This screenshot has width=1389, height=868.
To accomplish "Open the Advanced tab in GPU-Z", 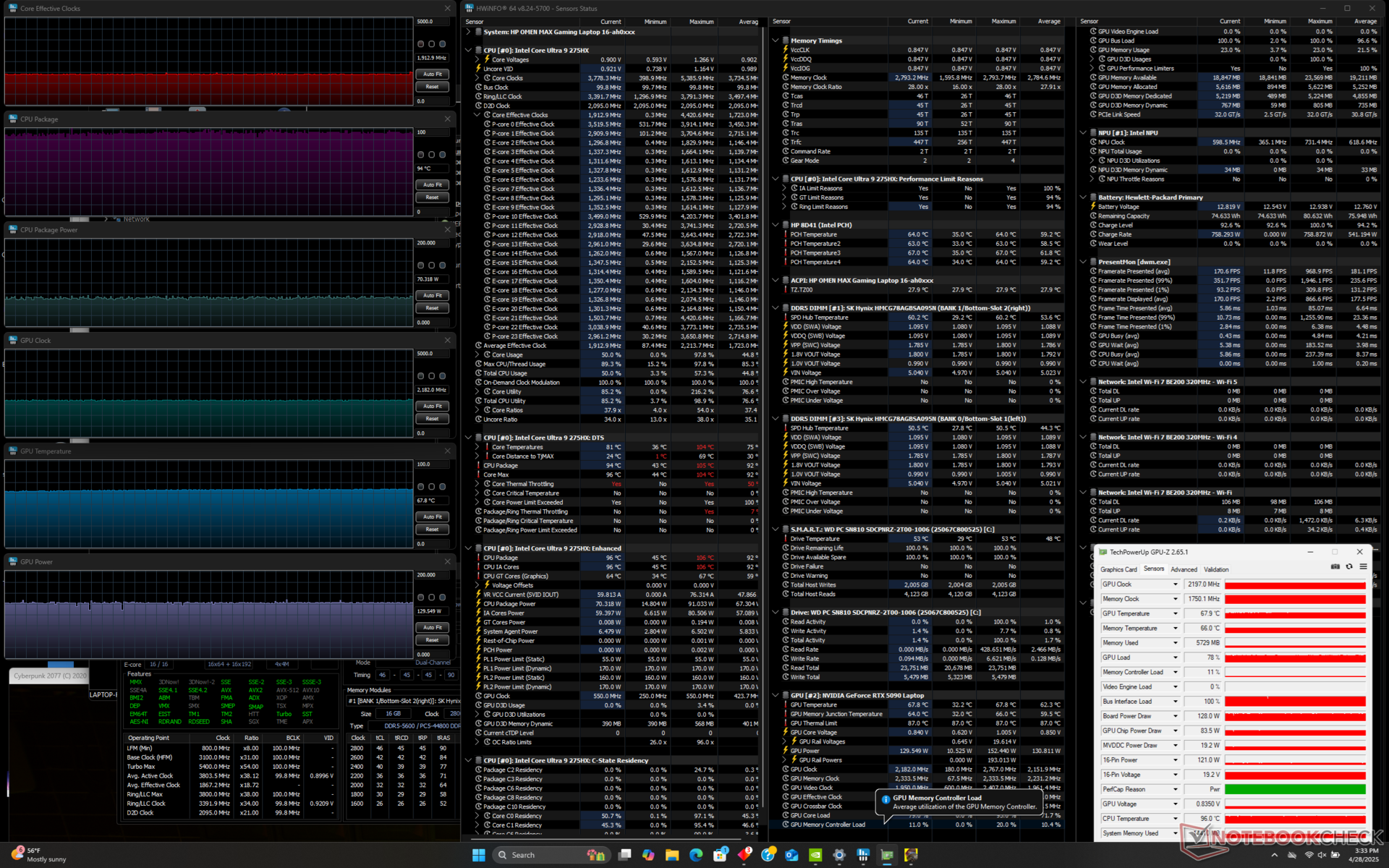I will point(1184,569).
